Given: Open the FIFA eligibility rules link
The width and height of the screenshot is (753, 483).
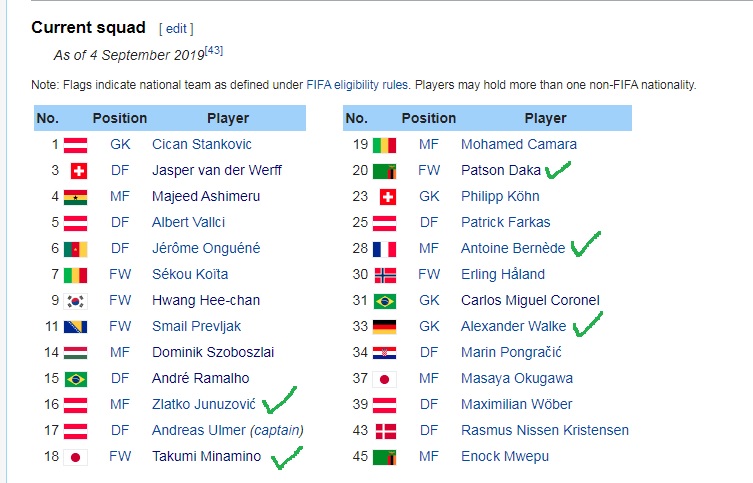Looking at the screenshot, I should [357, 85].
